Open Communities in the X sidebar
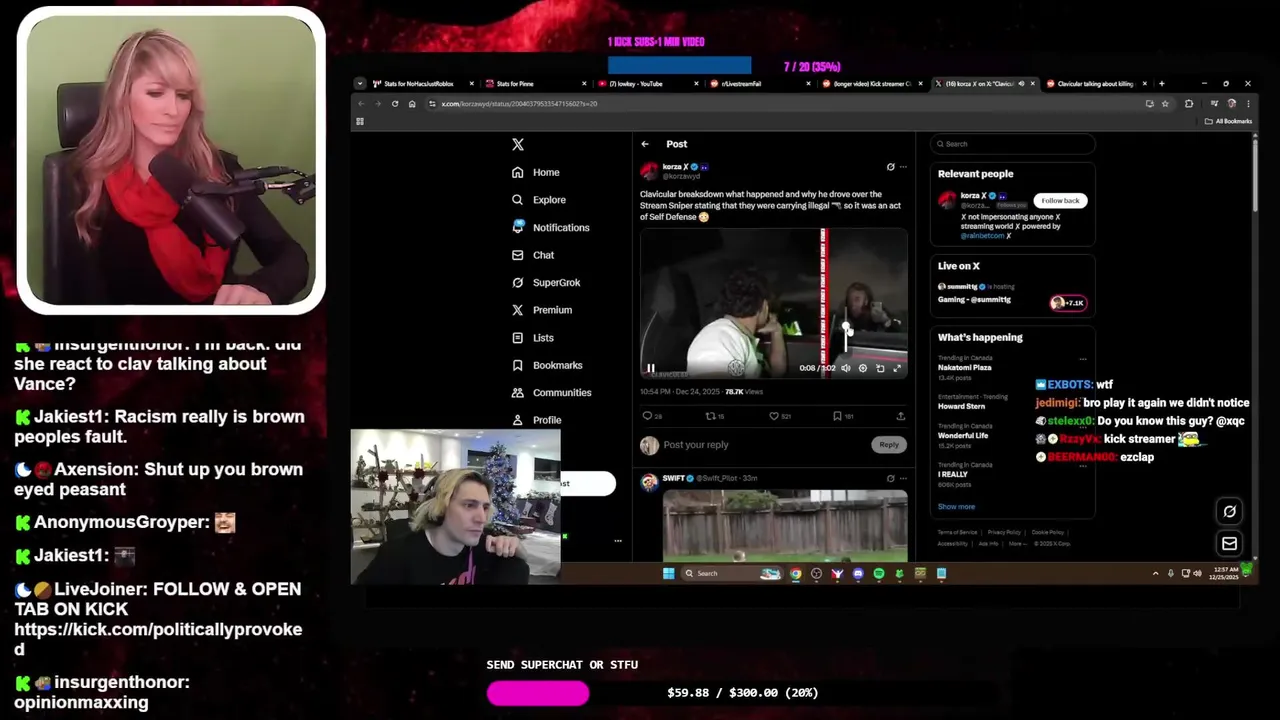This screenshot has height=720, width=1280. click(551, 393)
